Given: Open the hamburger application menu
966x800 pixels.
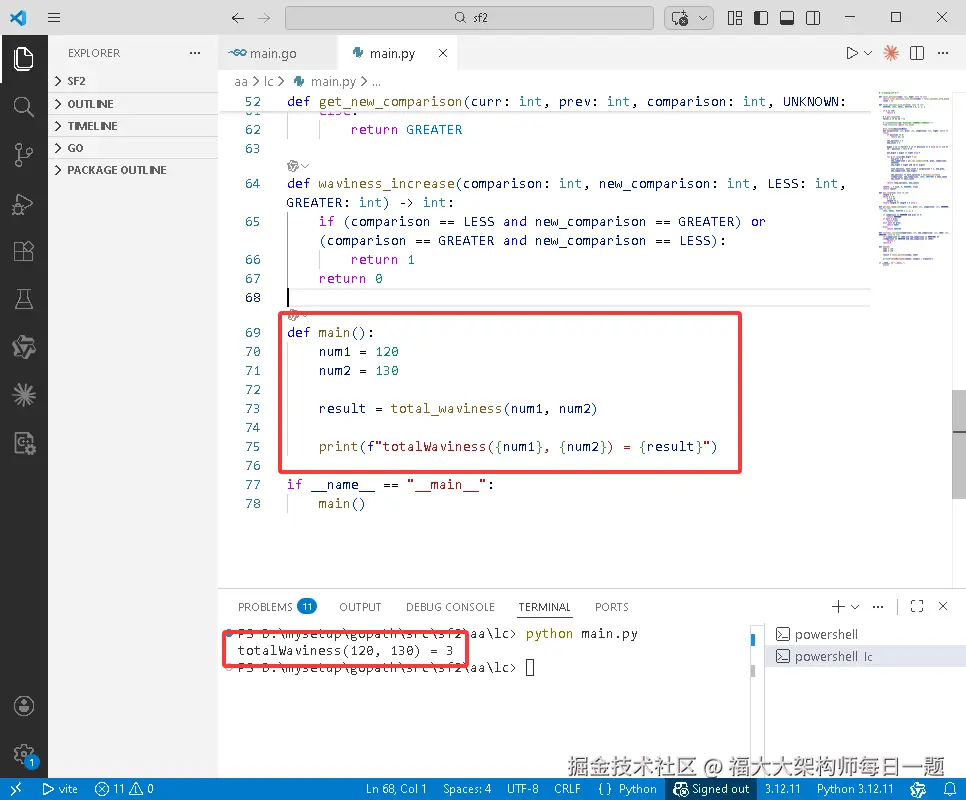Looking at the screenshot, I should pos(54,17).
